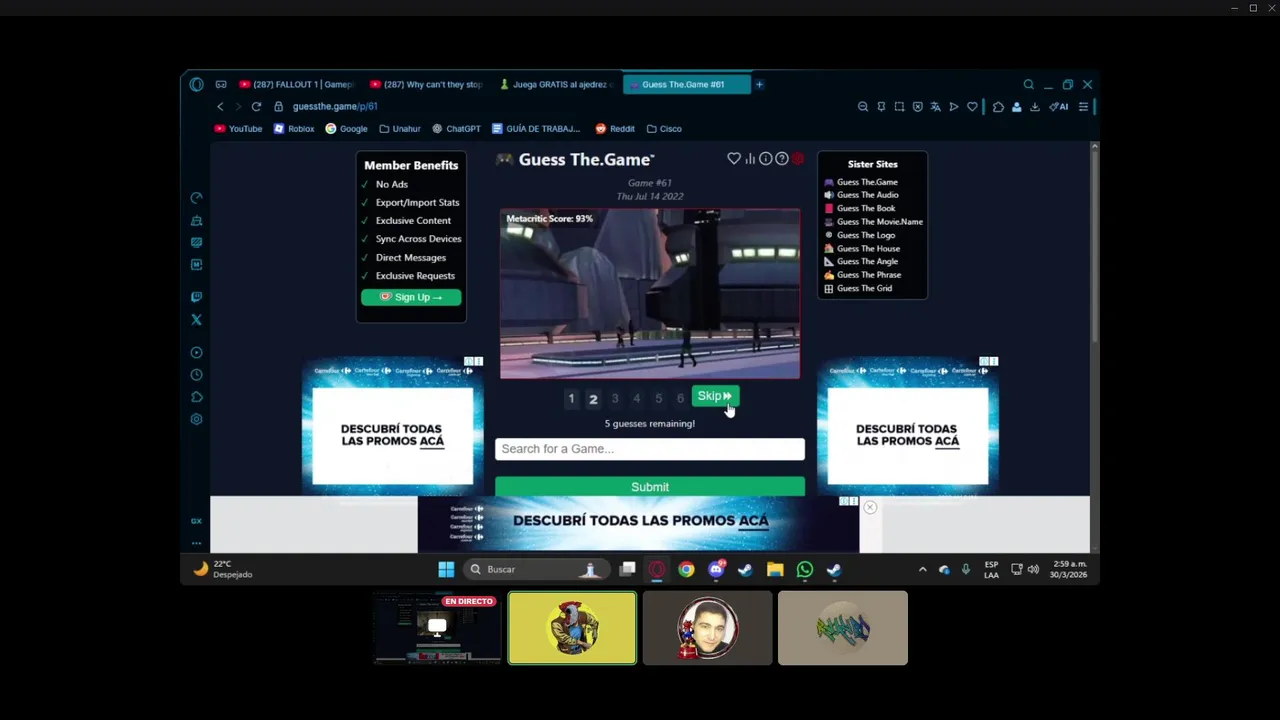
Task: Reload the page with refresh icon
Action: tap(256, 106)
